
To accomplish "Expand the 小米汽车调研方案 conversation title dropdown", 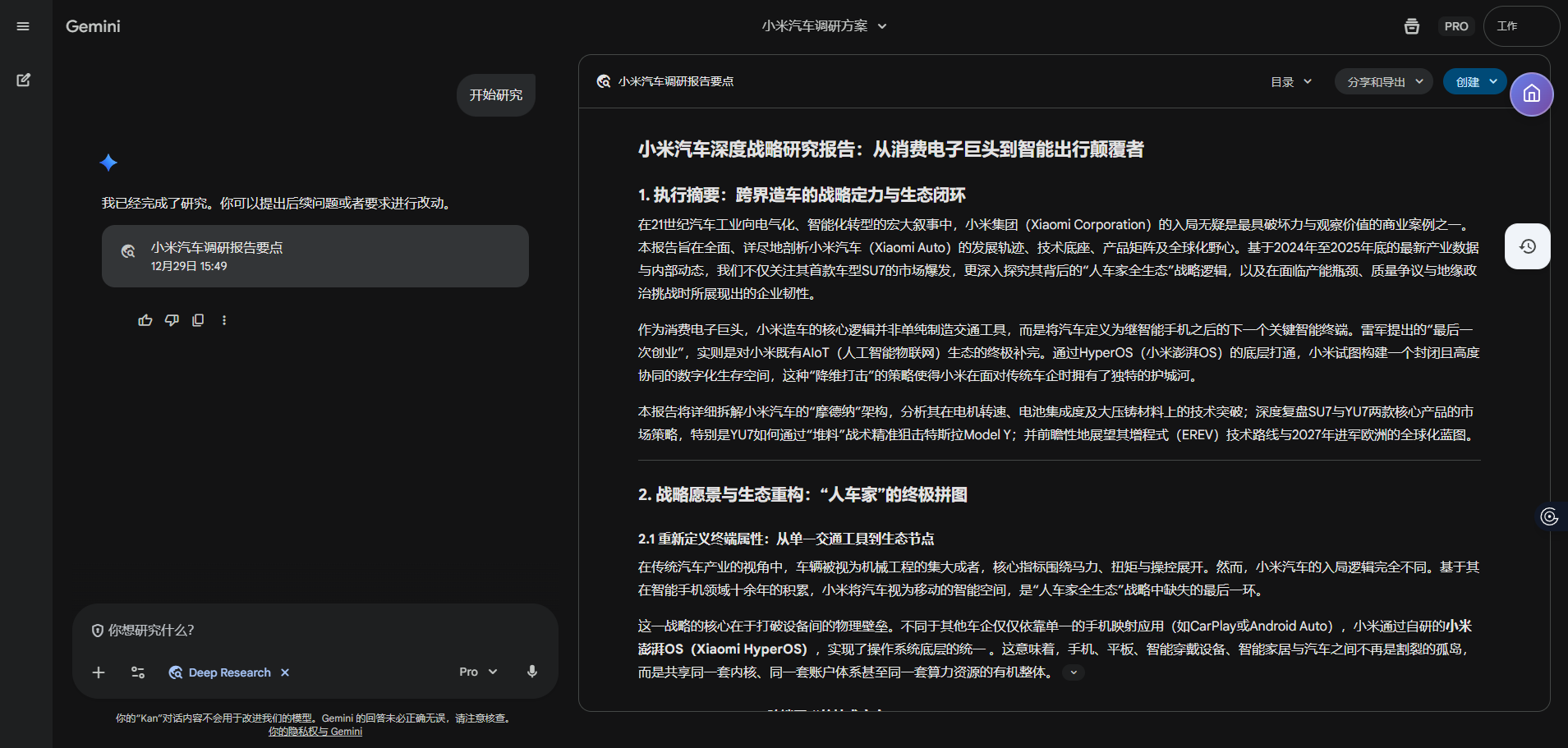I will point(824,26).
